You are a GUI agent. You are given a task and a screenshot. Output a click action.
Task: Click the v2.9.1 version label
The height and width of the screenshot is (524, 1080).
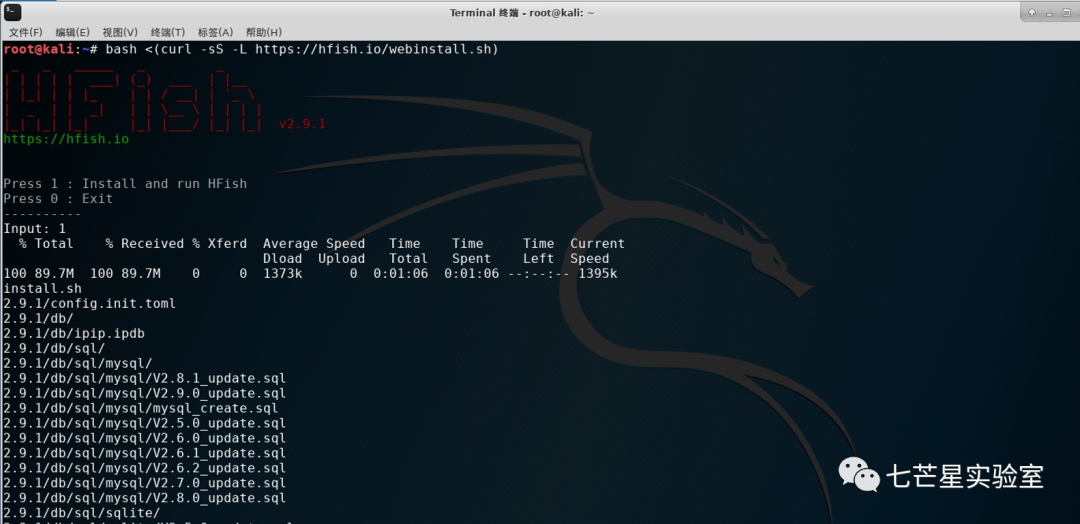[x=302, y=125]
